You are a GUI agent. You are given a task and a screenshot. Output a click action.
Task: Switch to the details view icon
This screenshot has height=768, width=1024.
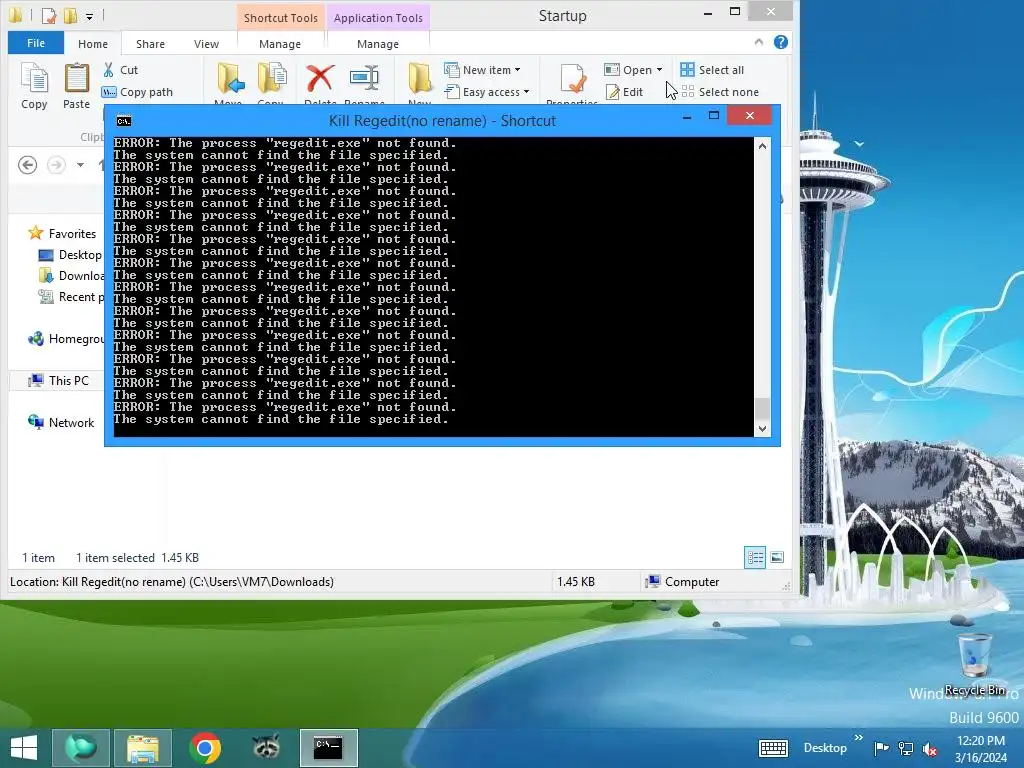pos(755,557)
